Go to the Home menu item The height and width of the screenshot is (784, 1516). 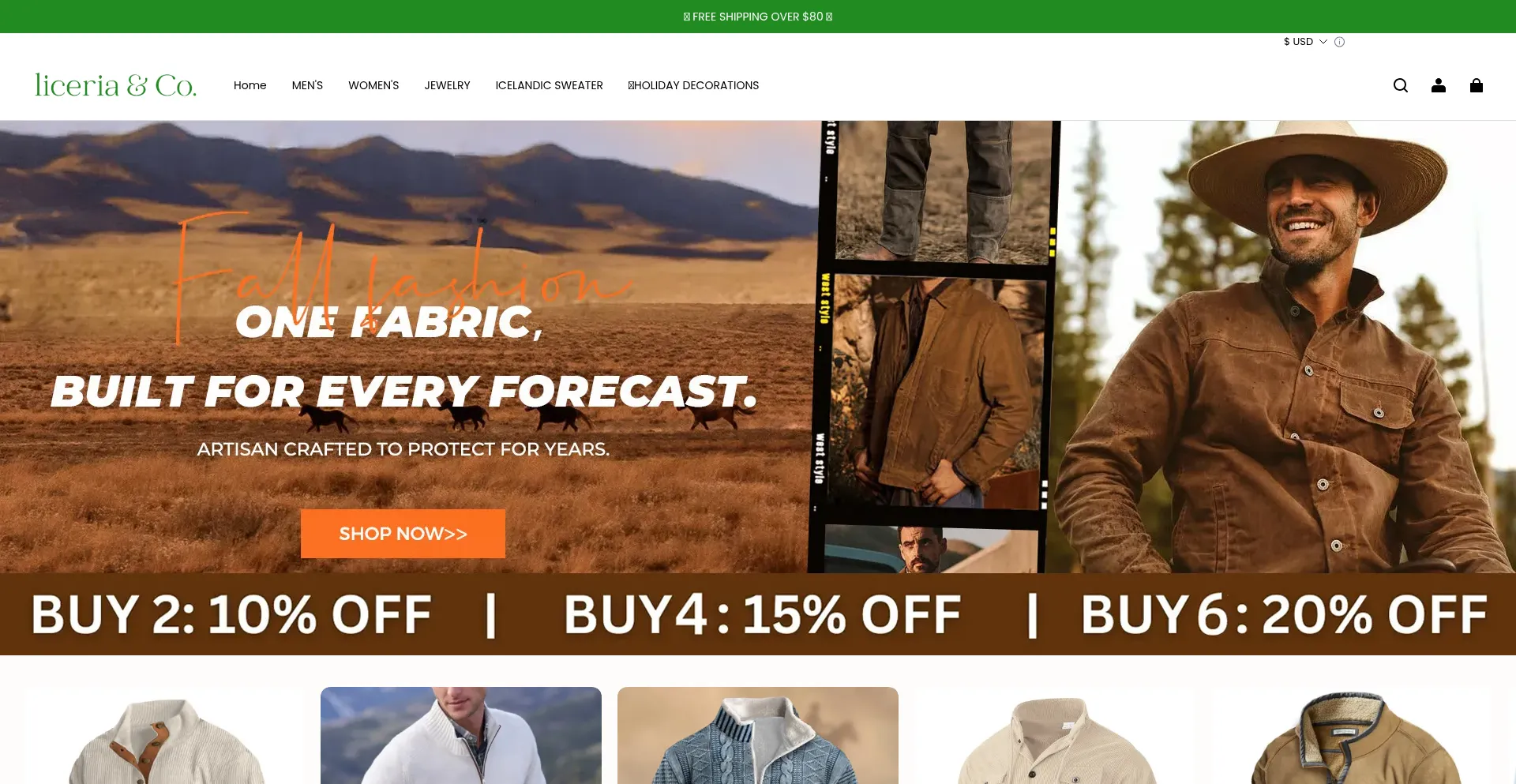[250, 85]
